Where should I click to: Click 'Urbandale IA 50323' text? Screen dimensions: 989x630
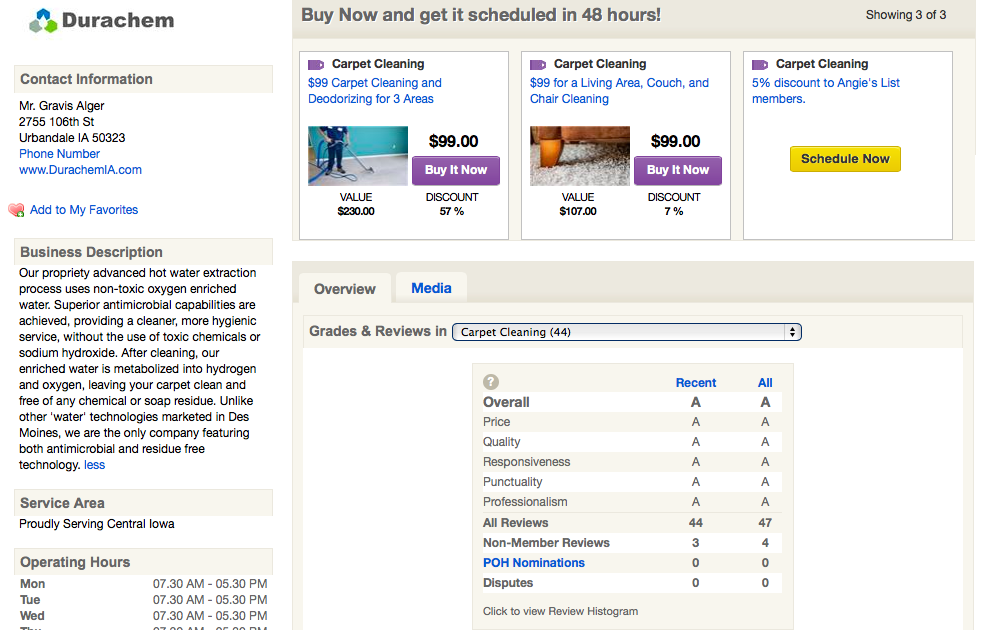coord(72,137)
